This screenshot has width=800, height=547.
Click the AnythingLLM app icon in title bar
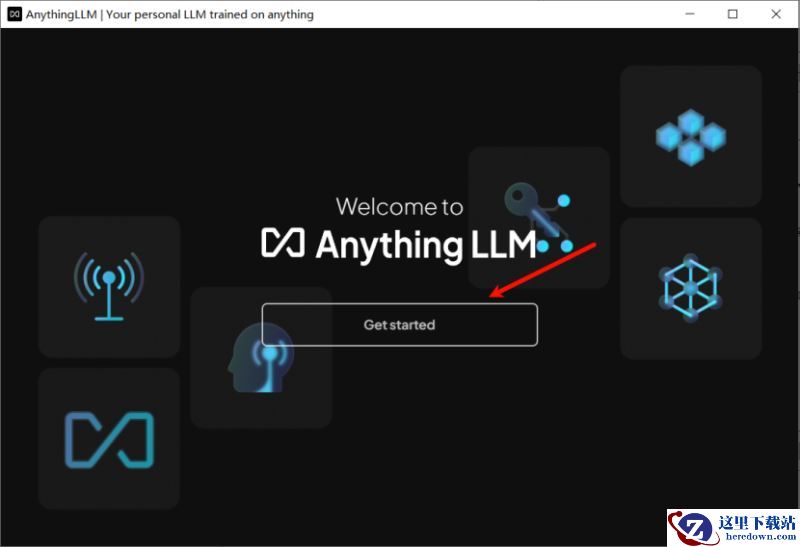click(14, 14)
